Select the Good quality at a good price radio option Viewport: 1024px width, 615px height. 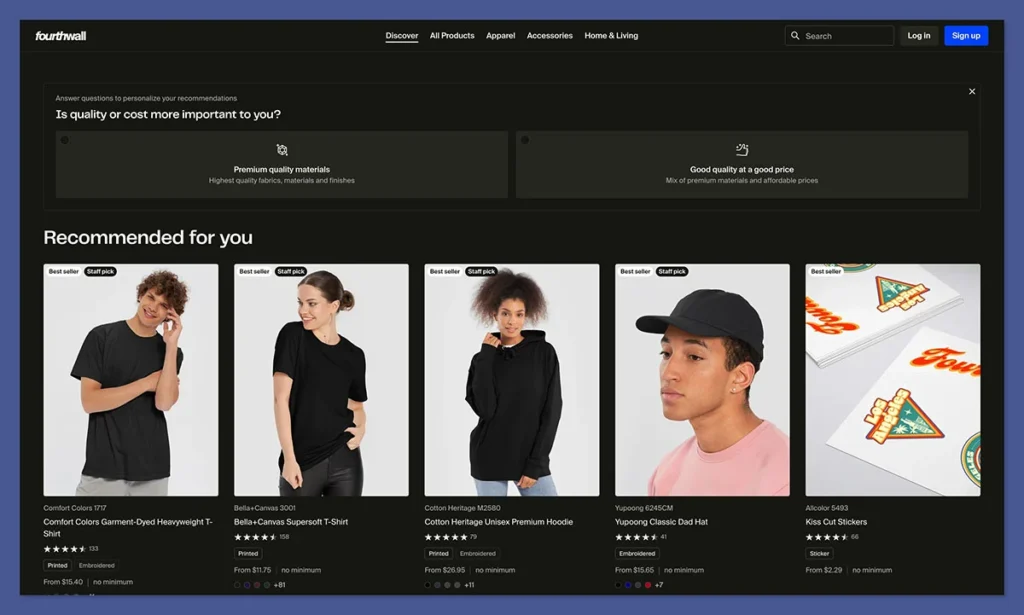click(x=525, y=140)
